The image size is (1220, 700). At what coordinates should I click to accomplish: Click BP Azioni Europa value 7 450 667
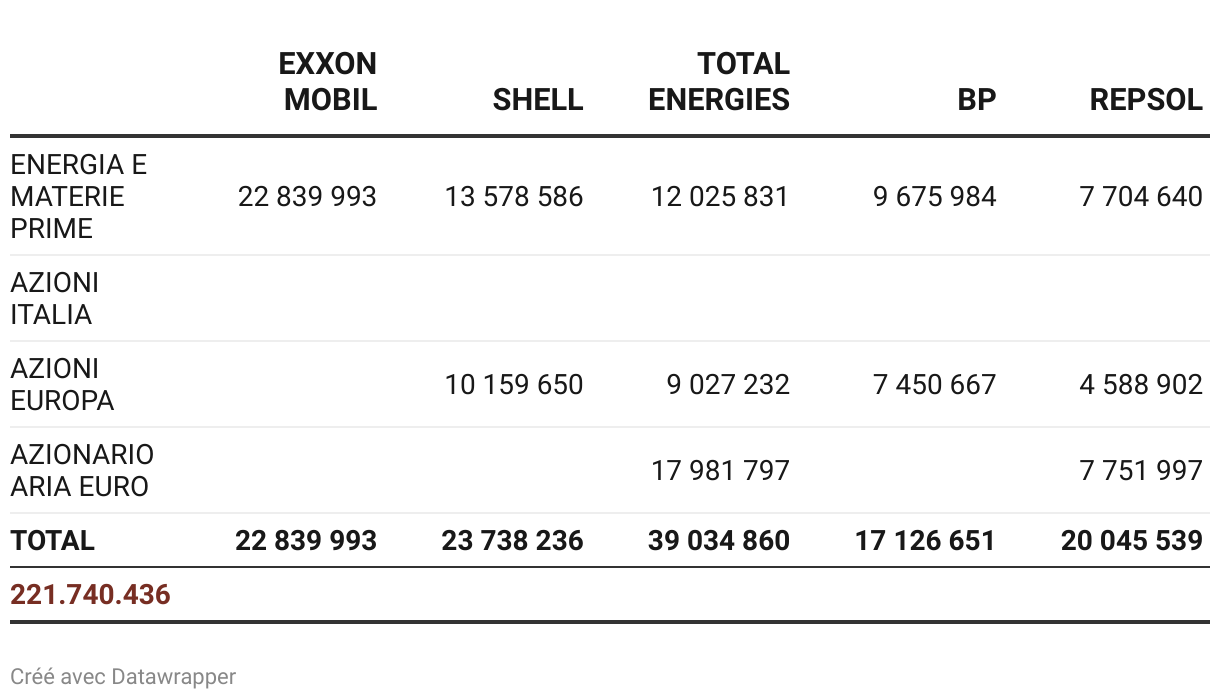(x=934, y=384)
